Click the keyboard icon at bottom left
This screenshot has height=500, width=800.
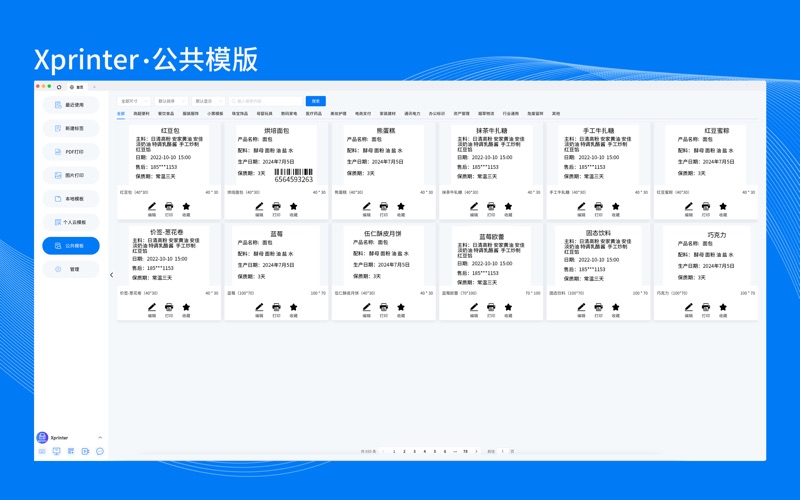click(x=42, y=452)
